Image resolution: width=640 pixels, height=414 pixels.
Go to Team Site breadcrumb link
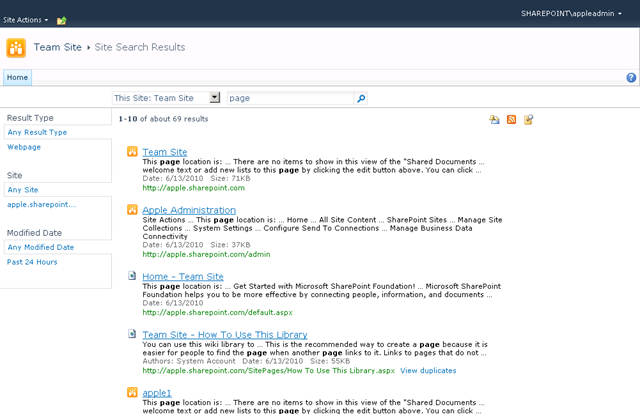pyautogui.click(x=58, y=47)
